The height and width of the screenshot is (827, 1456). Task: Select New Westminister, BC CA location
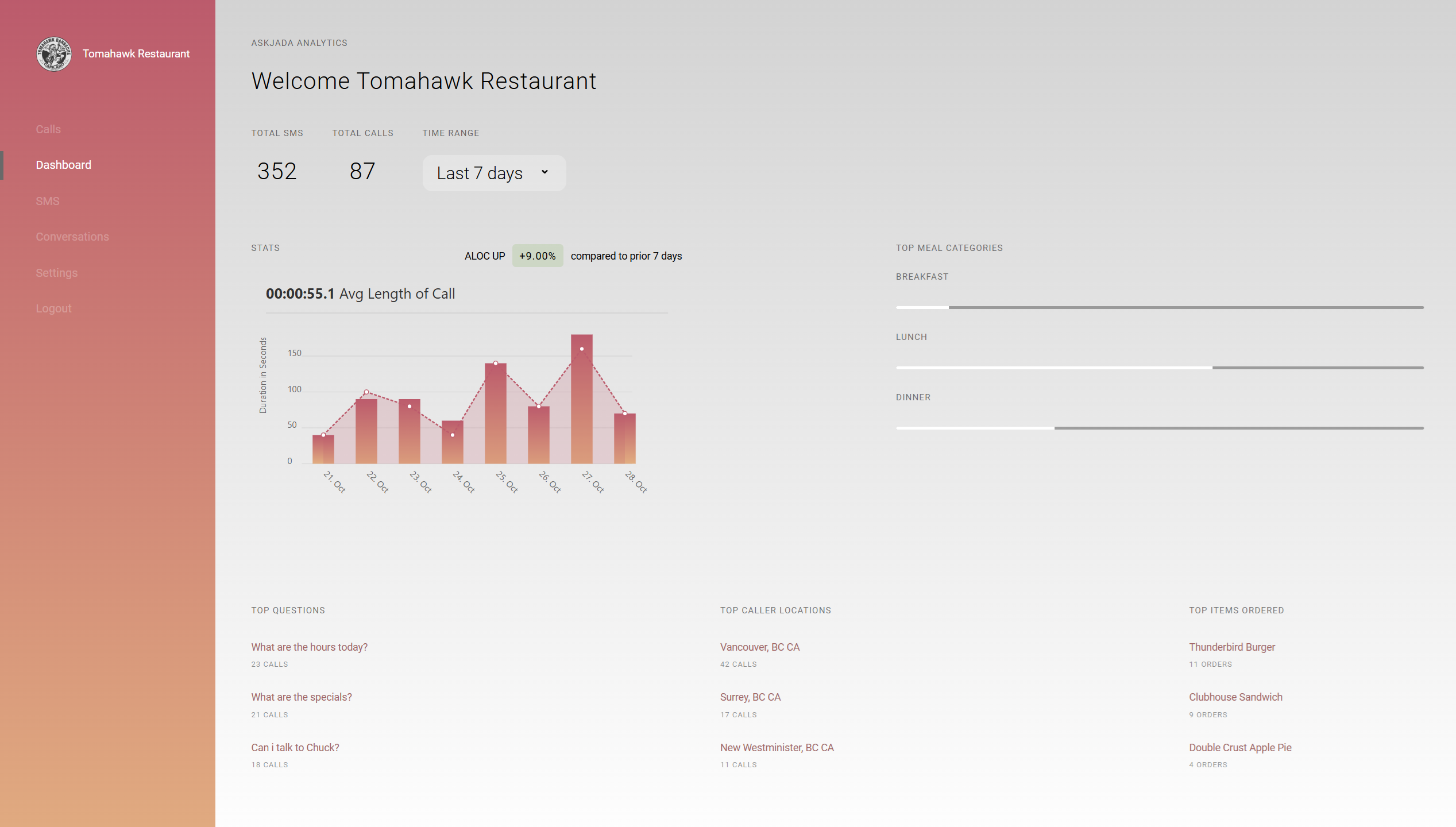click(x=777, y=747)
